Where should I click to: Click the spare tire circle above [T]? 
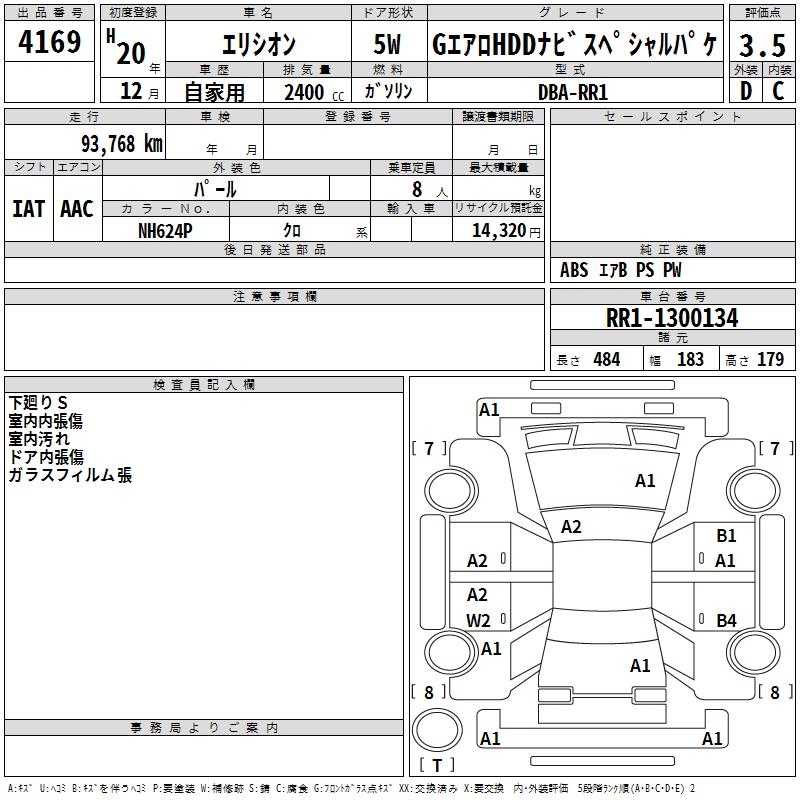[437, 730]
